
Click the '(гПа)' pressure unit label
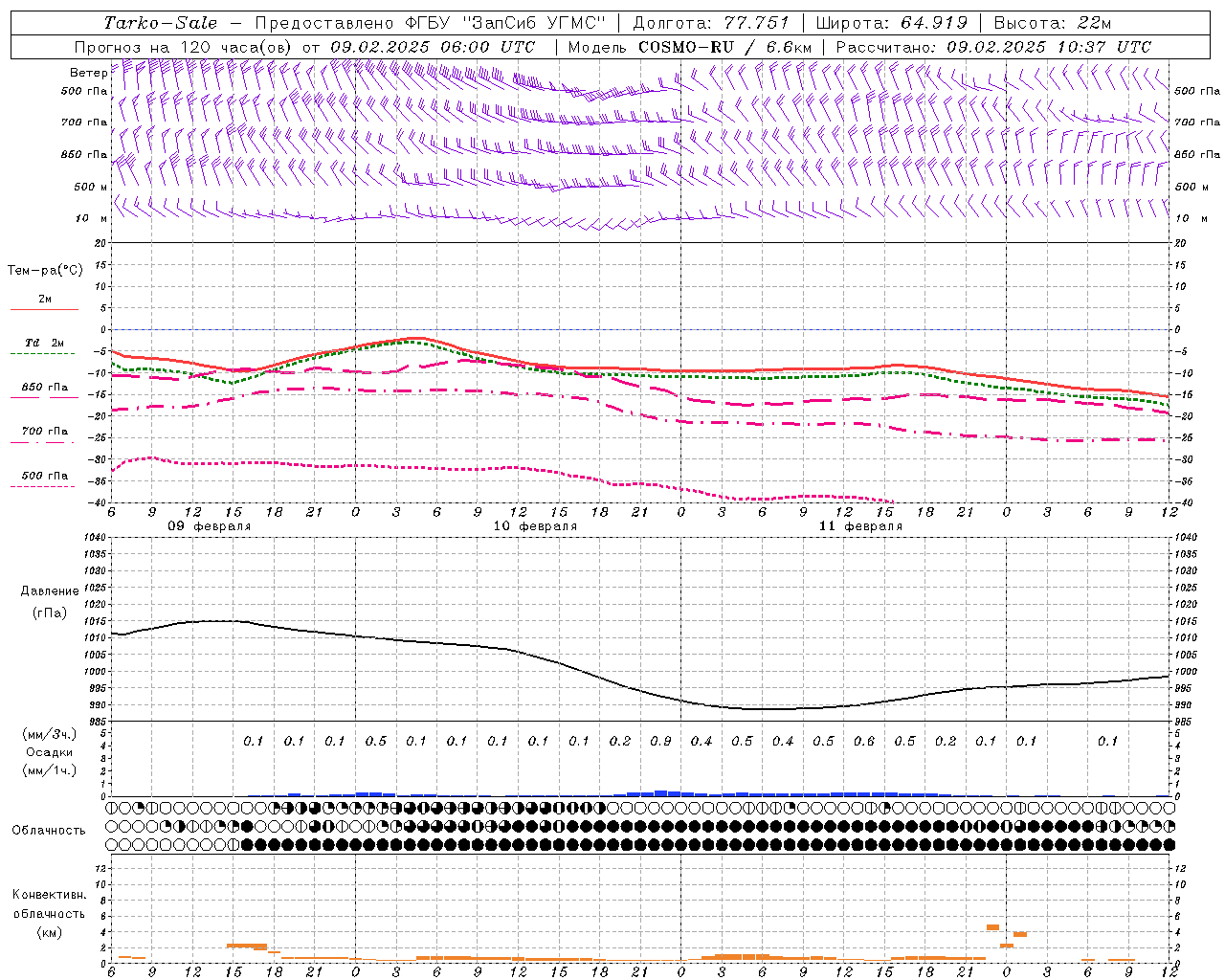click(x=50, y=612)
